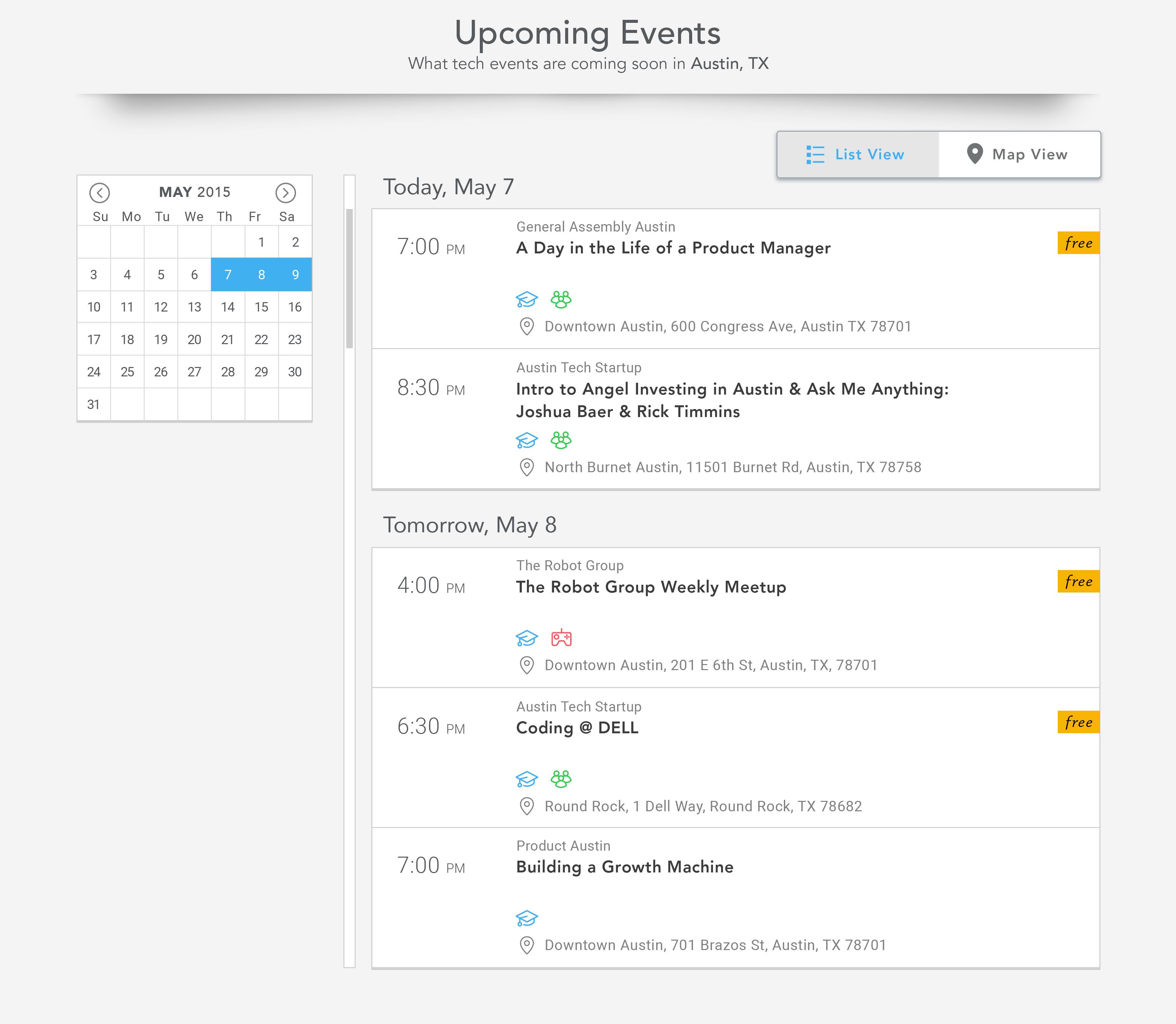Go to previous month in calendar
The width and height of the screenshot is (1176, 1024).
click(x=99, y=193)
